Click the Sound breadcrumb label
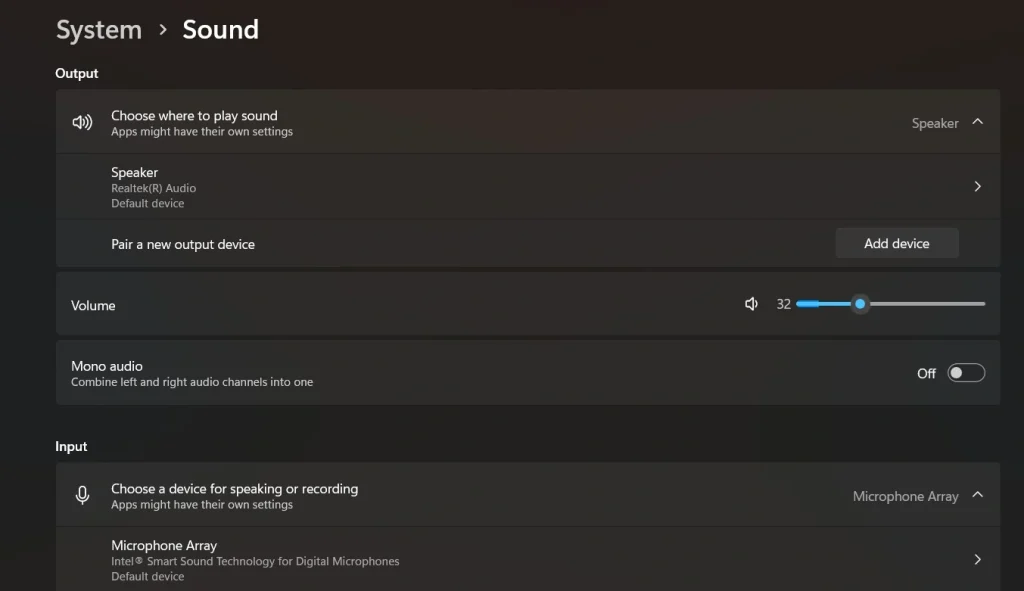Viewport: 1024px width, 591px height. [220, 29]
